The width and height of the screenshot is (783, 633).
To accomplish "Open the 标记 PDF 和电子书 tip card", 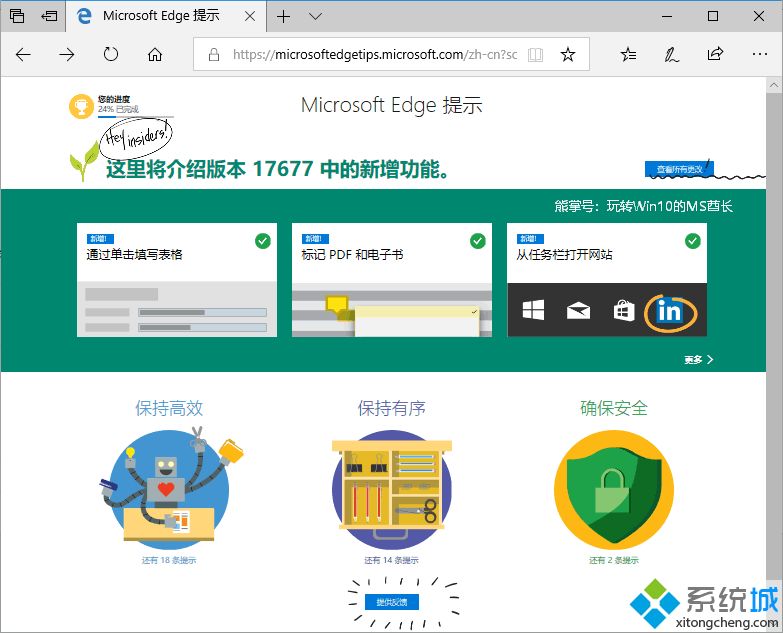I will tap(392, 280).
